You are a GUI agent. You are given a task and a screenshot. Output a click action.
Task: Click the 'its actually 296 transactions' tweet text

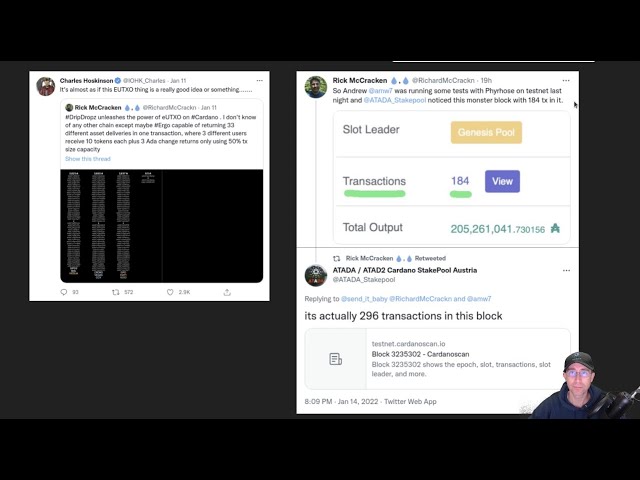(x=403, y=316)
